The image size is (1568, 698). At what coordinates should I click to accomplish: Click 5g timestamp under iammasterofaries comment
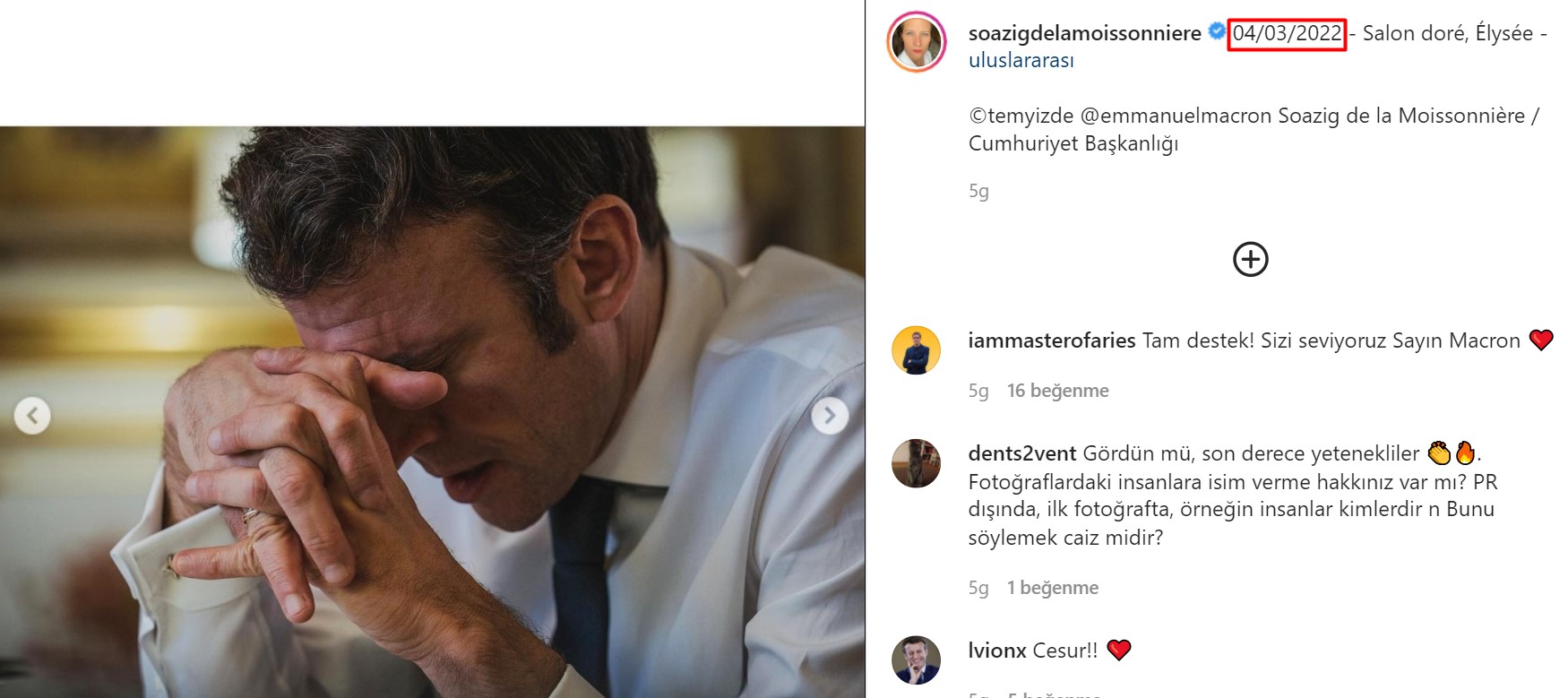[x=978, y=391]
